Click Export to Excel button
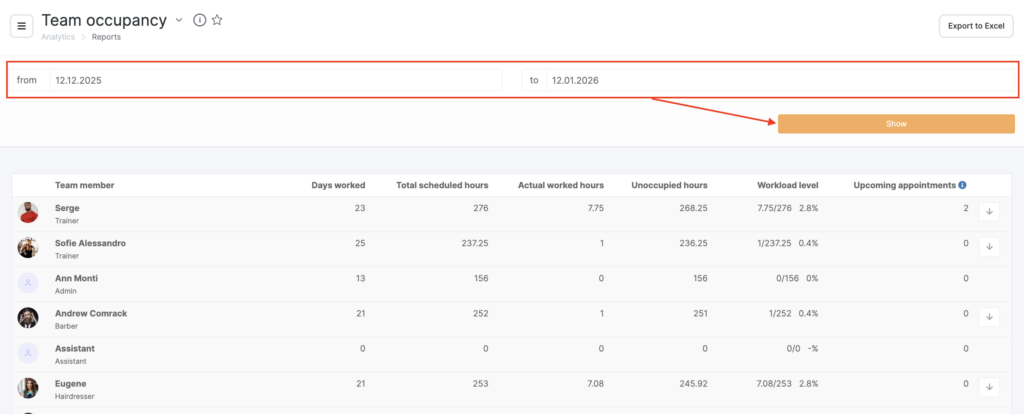This screenshot has height=414, width=1024. 975,26
